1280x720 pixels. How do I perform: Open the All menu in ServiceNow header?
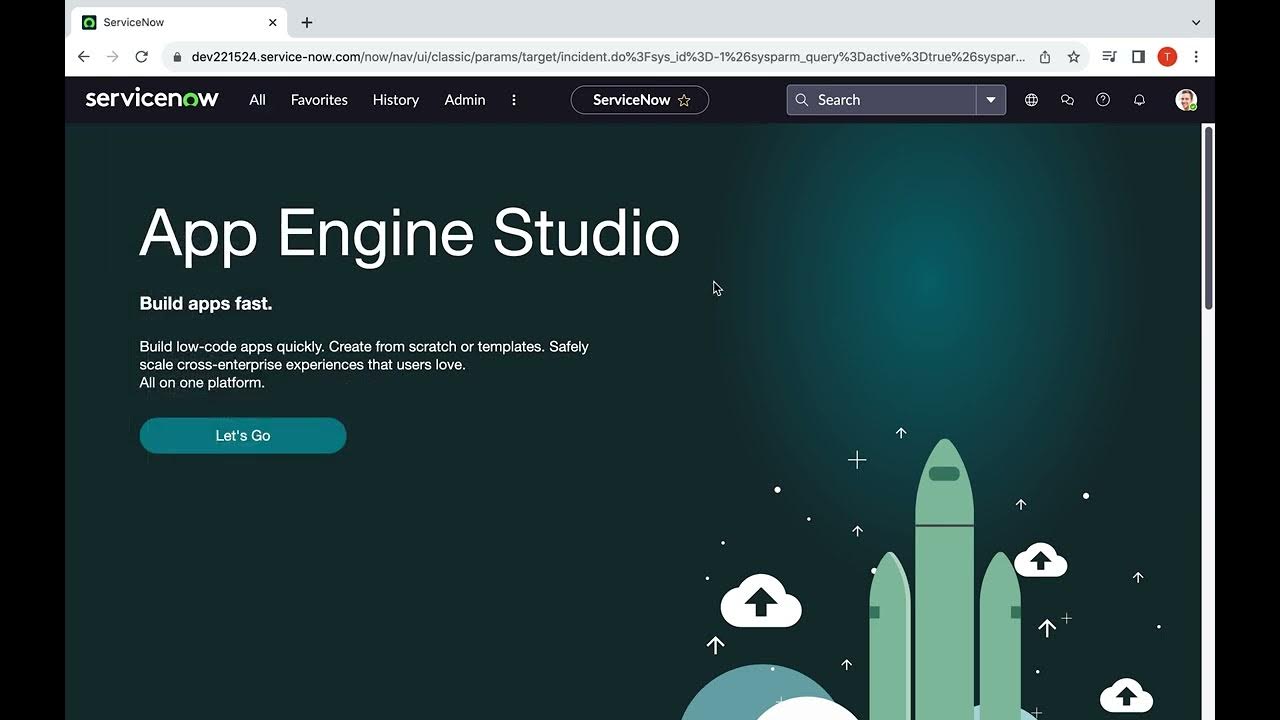257,100
